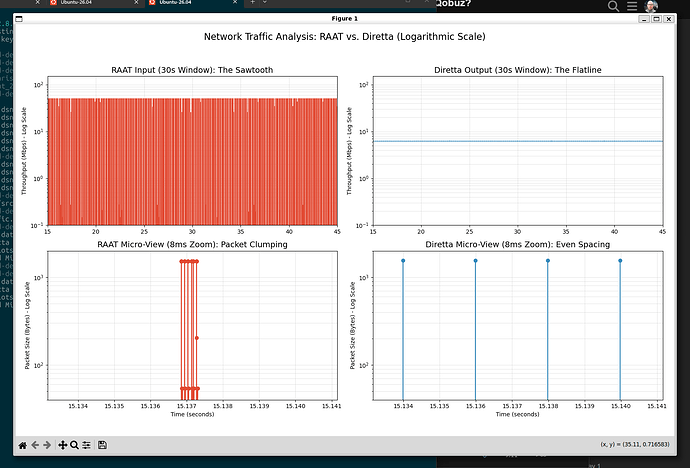Click the red RAAT sawtooth throughput plot
The height and width of the screenshot is (468, 690).
tap(192, 161)
